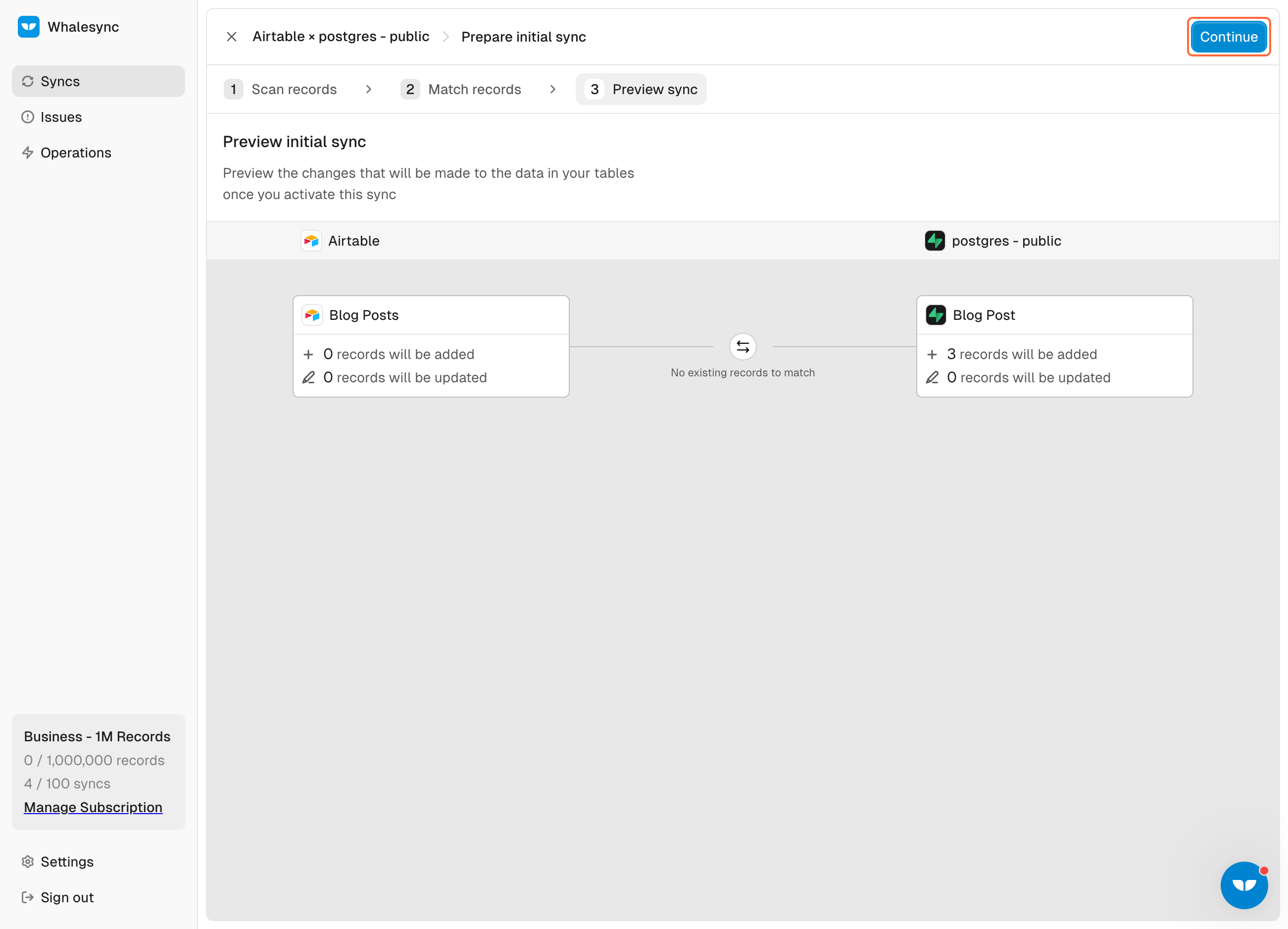This screenshot has width=1288, height=929.
Task: Click the pencil icon on Blog Posts card
Action: [308, 378]
